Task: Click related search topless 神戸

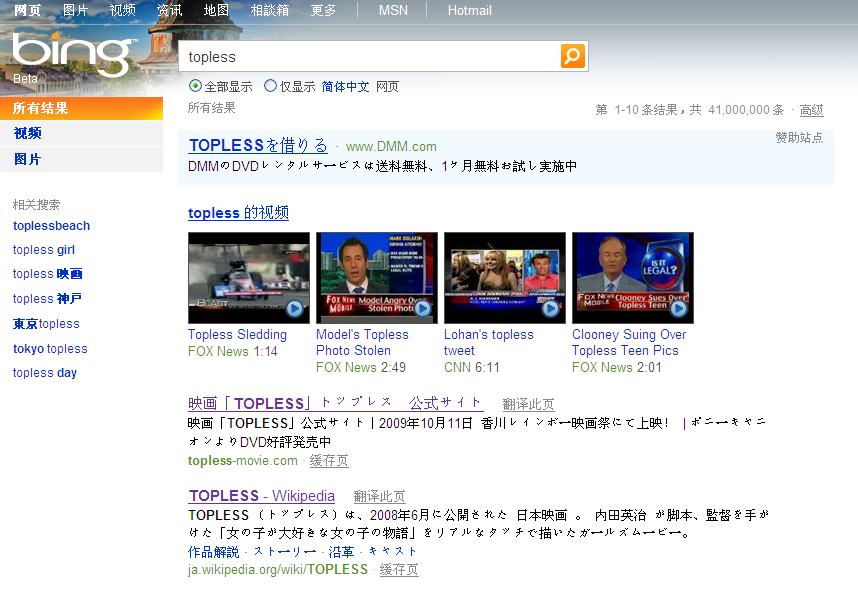Action: pos(47,298)
